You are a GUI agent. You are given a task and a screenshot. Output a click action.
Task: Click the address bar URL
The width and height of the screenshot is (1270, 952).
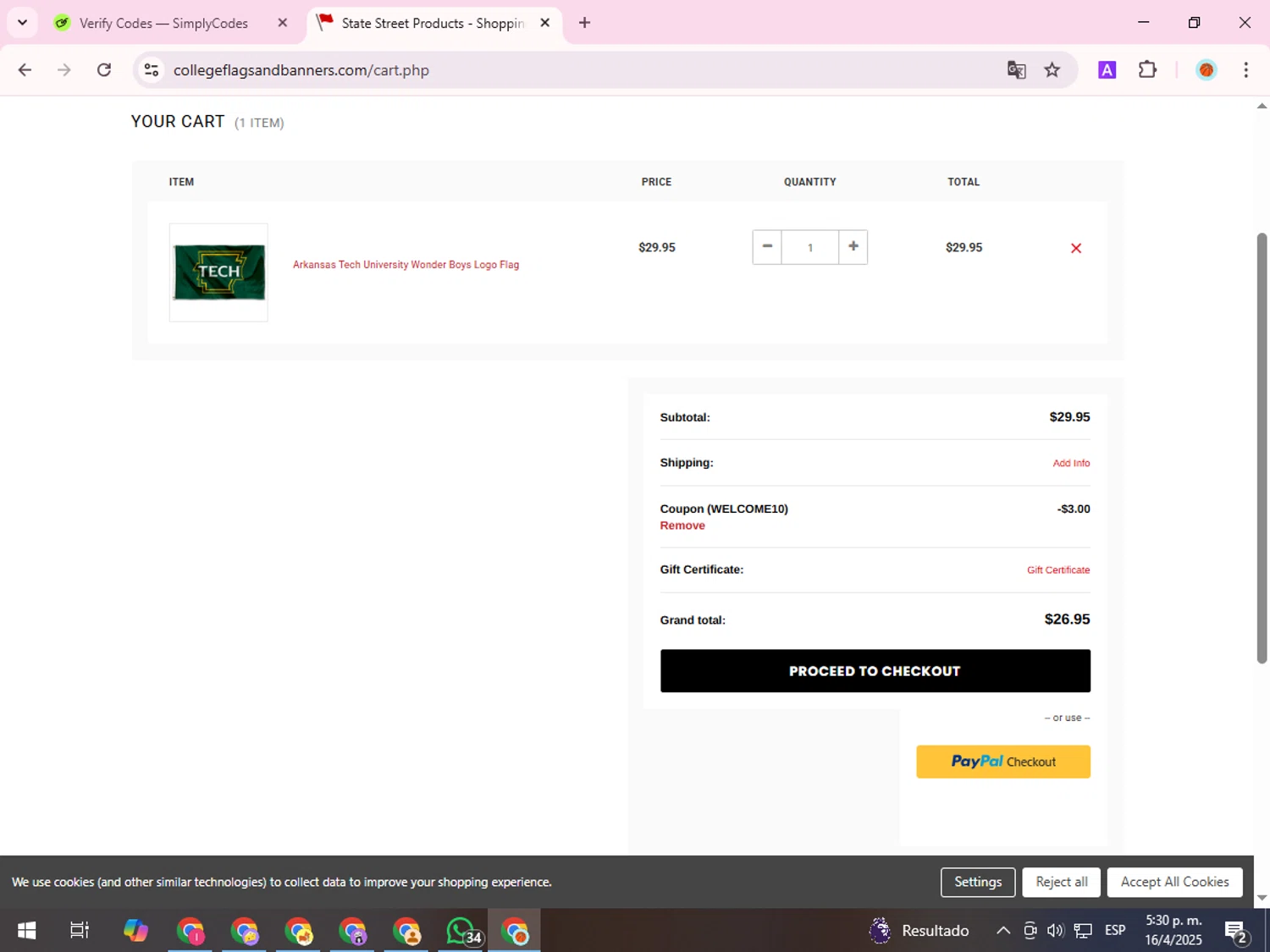coord(301,70)
